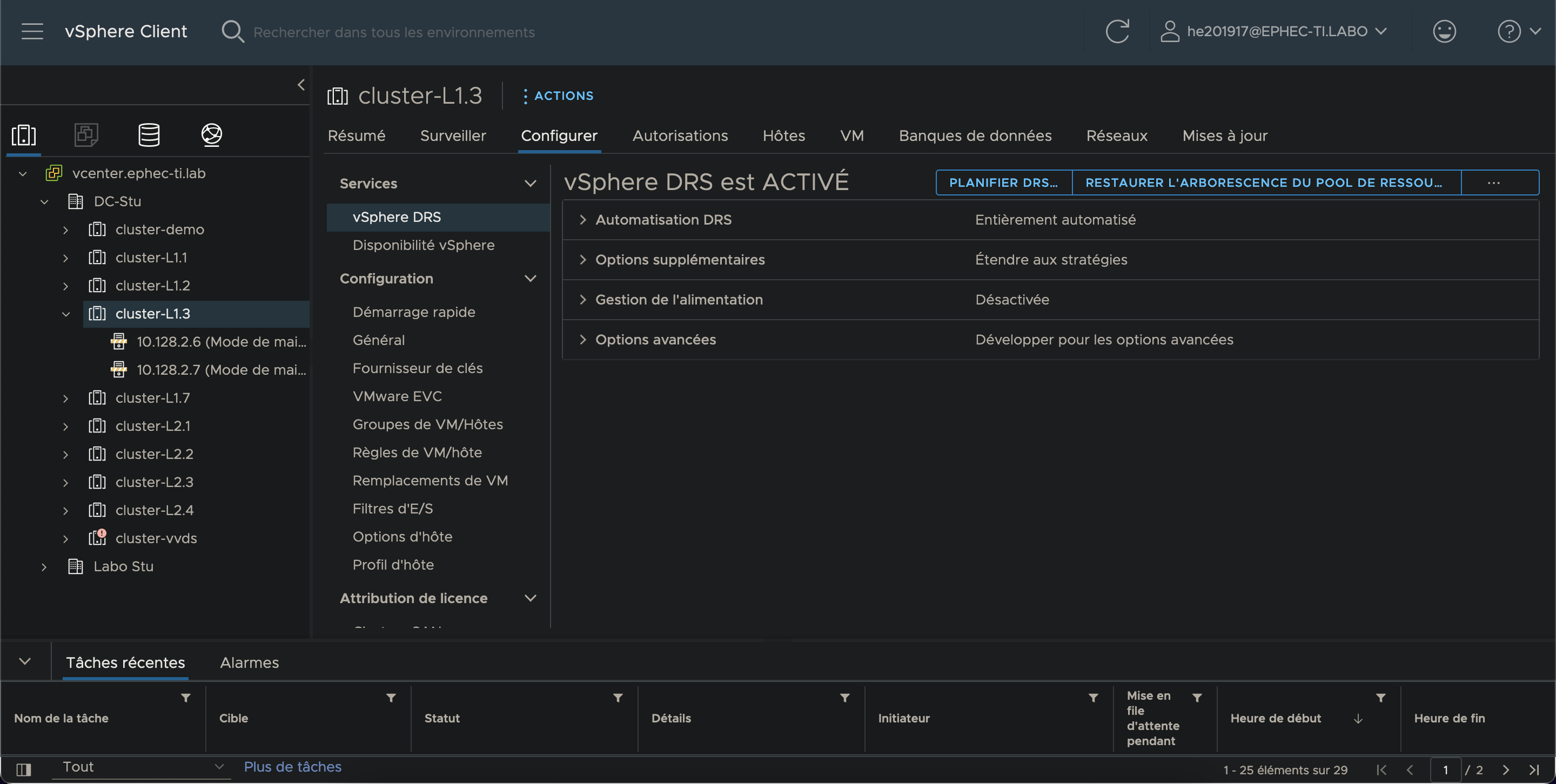Open the user account dropdown he201917@EPHEC-TI.LABO
This screenshot has height=784, width=1556.
click(x=1273, y=31)
